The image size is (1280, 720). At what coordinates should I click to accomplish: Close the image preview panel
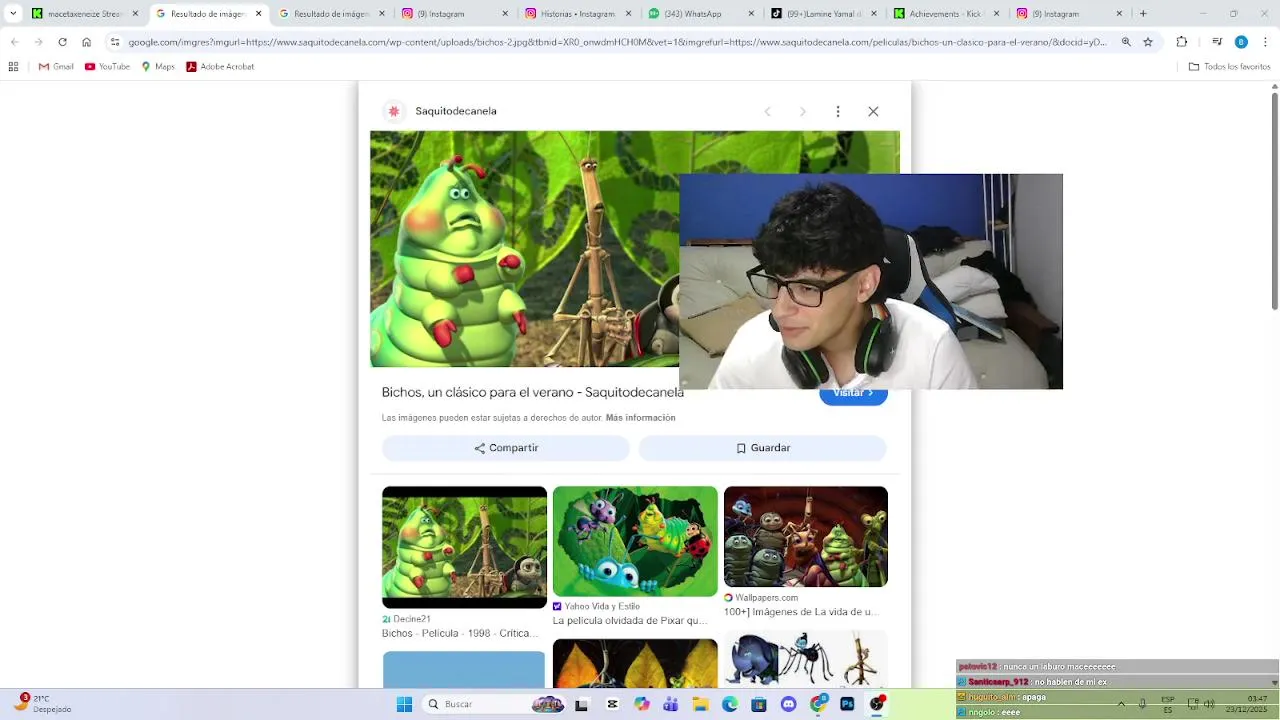pyautogui.click(x=873, y=112)
